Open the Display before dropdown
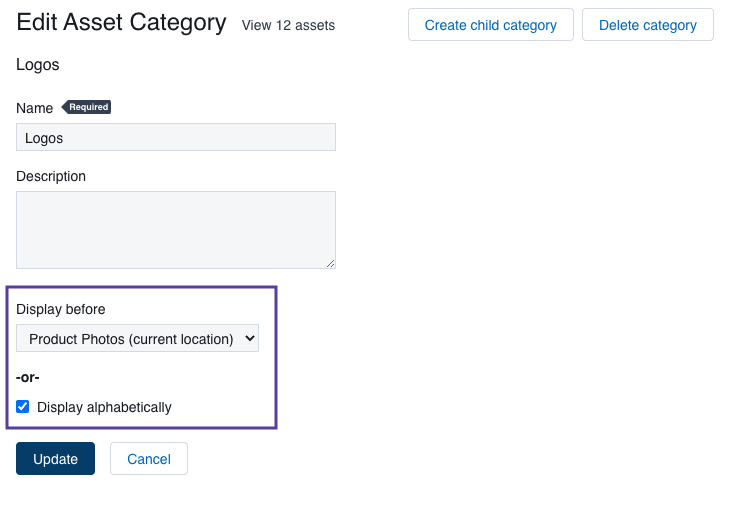This screenshot has width=730, height=531. tap(137, 338)
